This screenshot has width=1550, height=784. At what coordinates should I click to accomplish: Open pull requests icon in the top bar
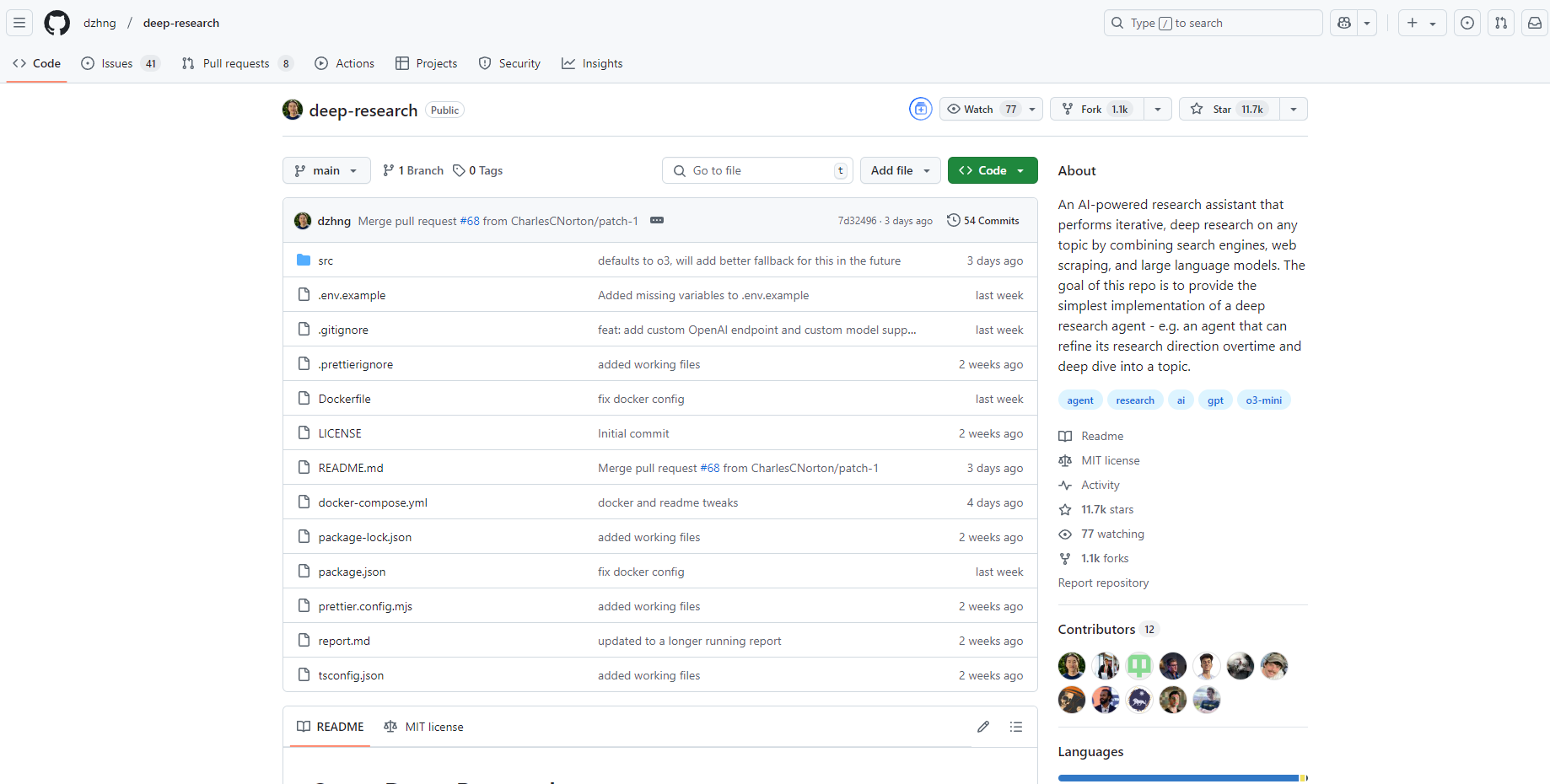[x=1501, y=23]
